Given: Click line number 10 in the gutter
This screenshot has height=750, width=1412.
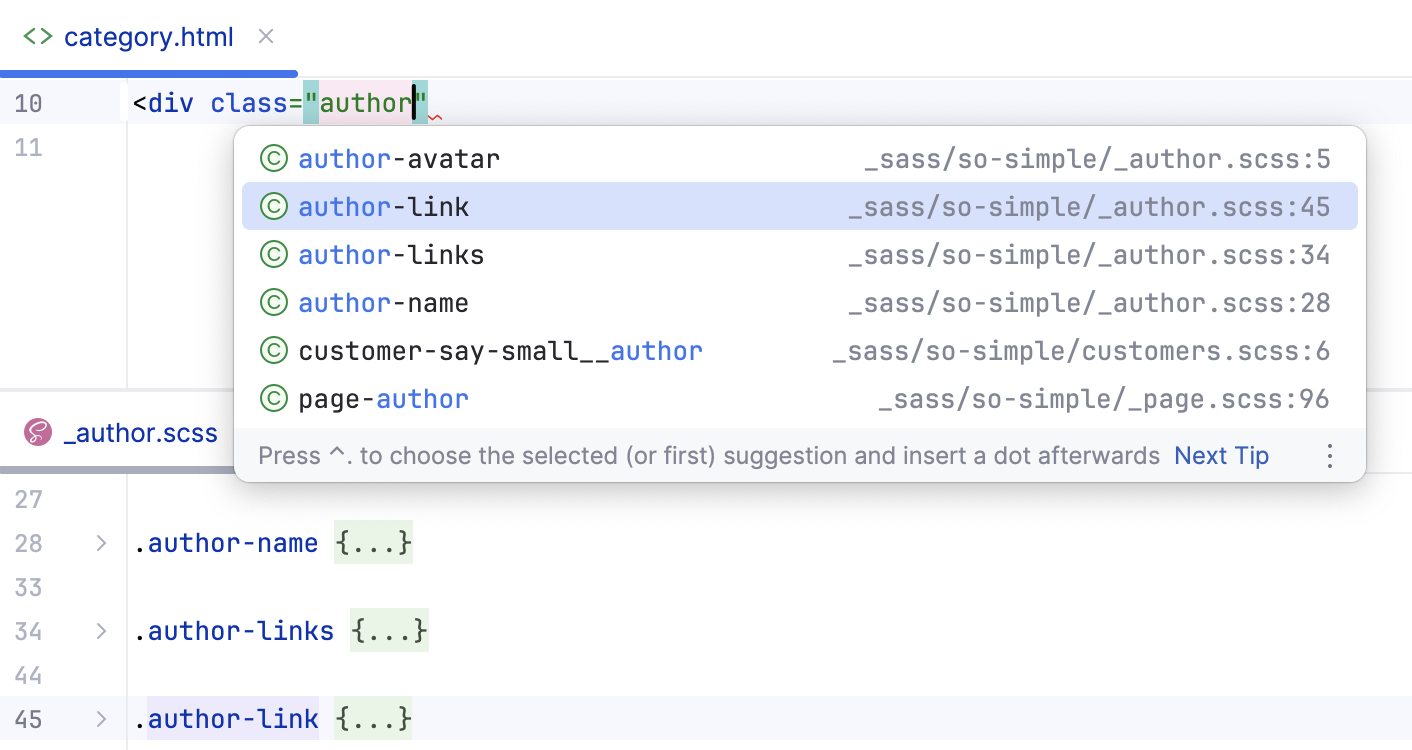Looking at the screenshot, I should click(28, 103).
